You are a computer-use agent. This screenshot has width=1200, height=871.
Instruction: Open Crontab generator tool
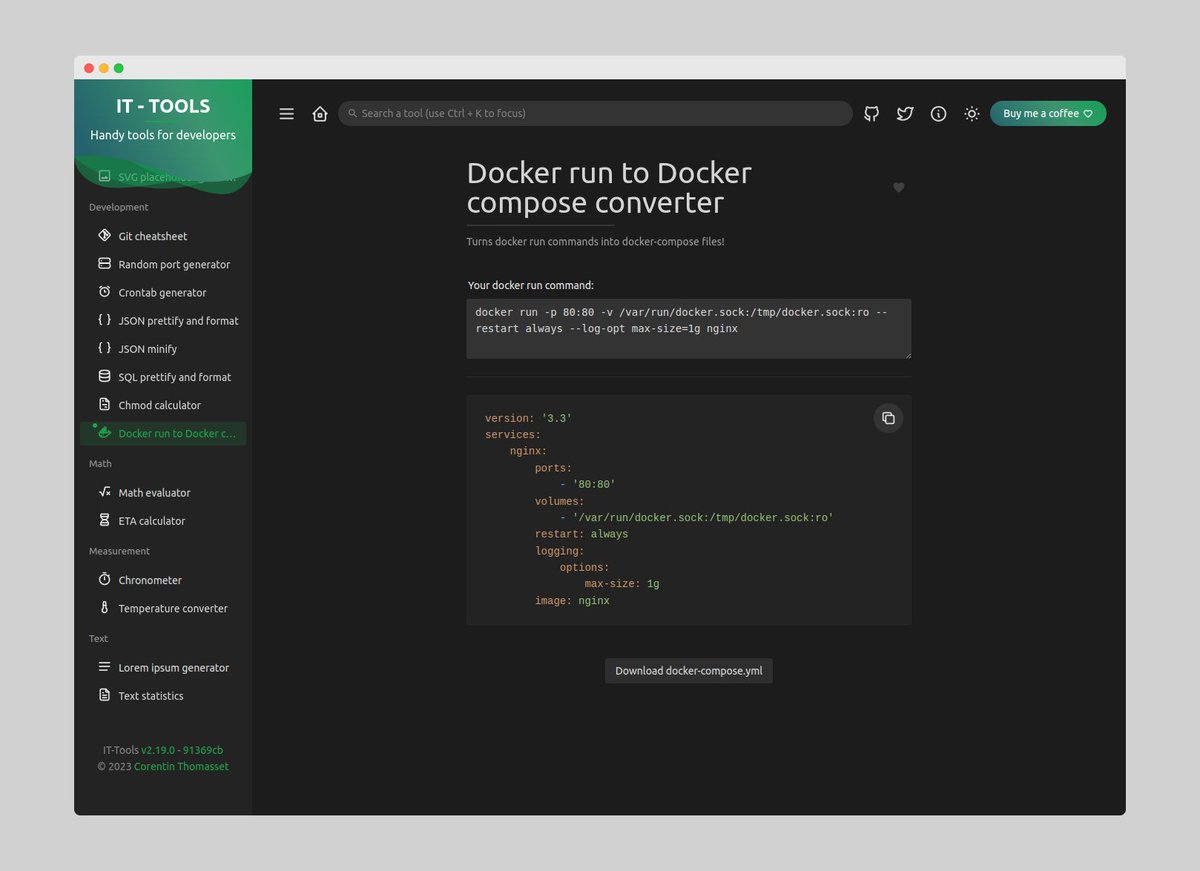pyautogui.click(x=163, y=292)
